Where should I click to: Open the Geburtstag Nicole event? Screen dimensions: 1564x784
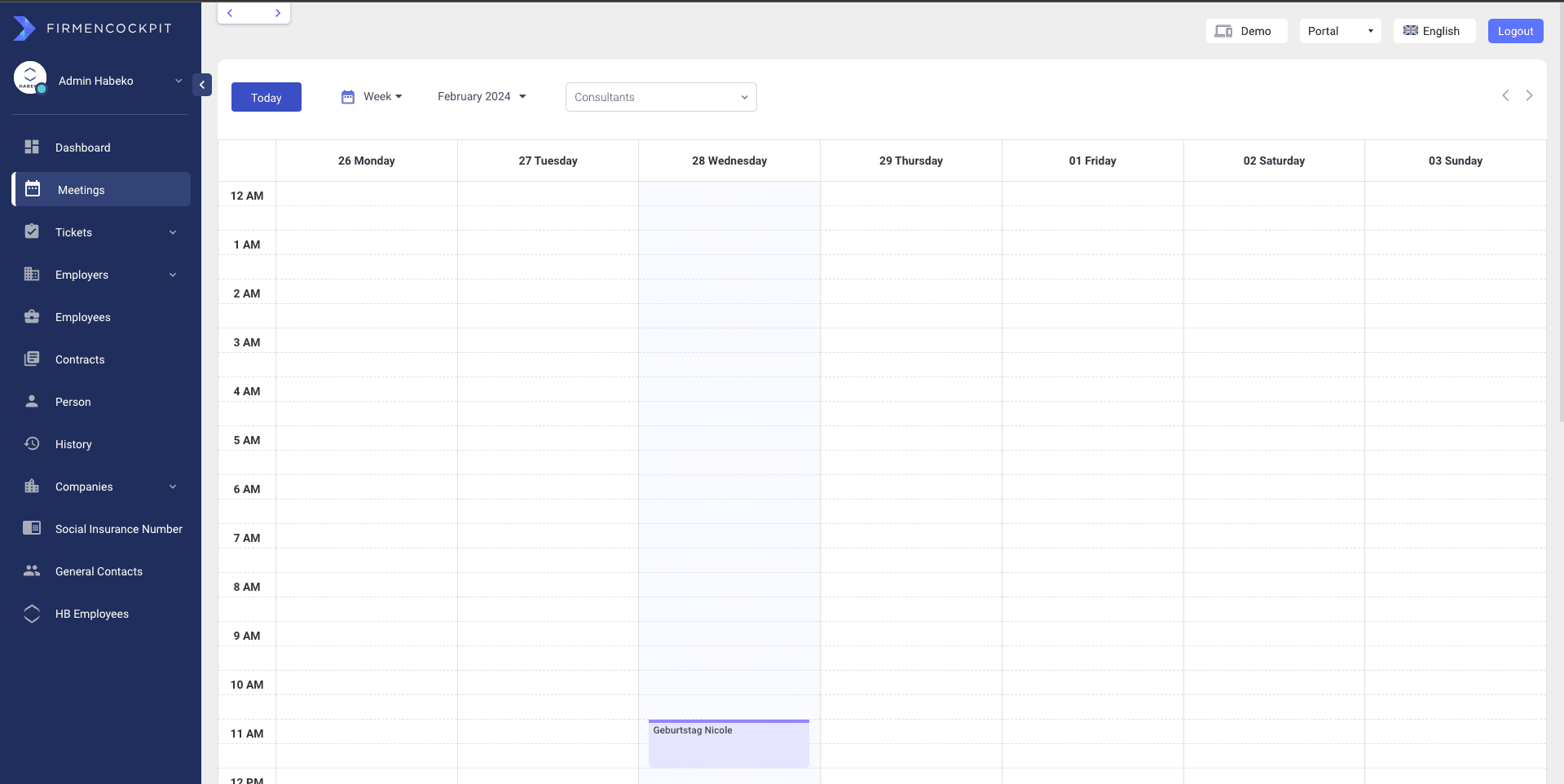pos(729,743)
